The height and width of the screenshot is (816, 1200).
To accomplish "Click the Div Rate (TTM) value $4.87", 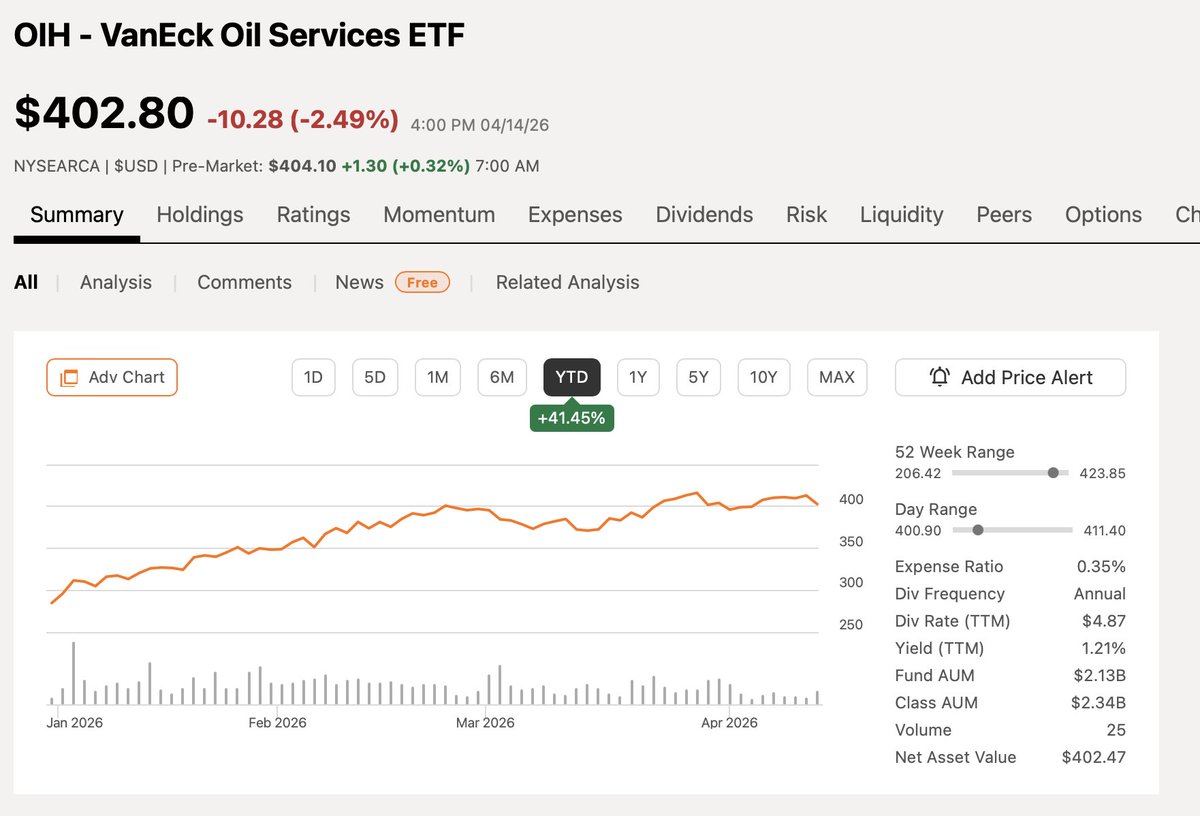I will coord(1104,621).
